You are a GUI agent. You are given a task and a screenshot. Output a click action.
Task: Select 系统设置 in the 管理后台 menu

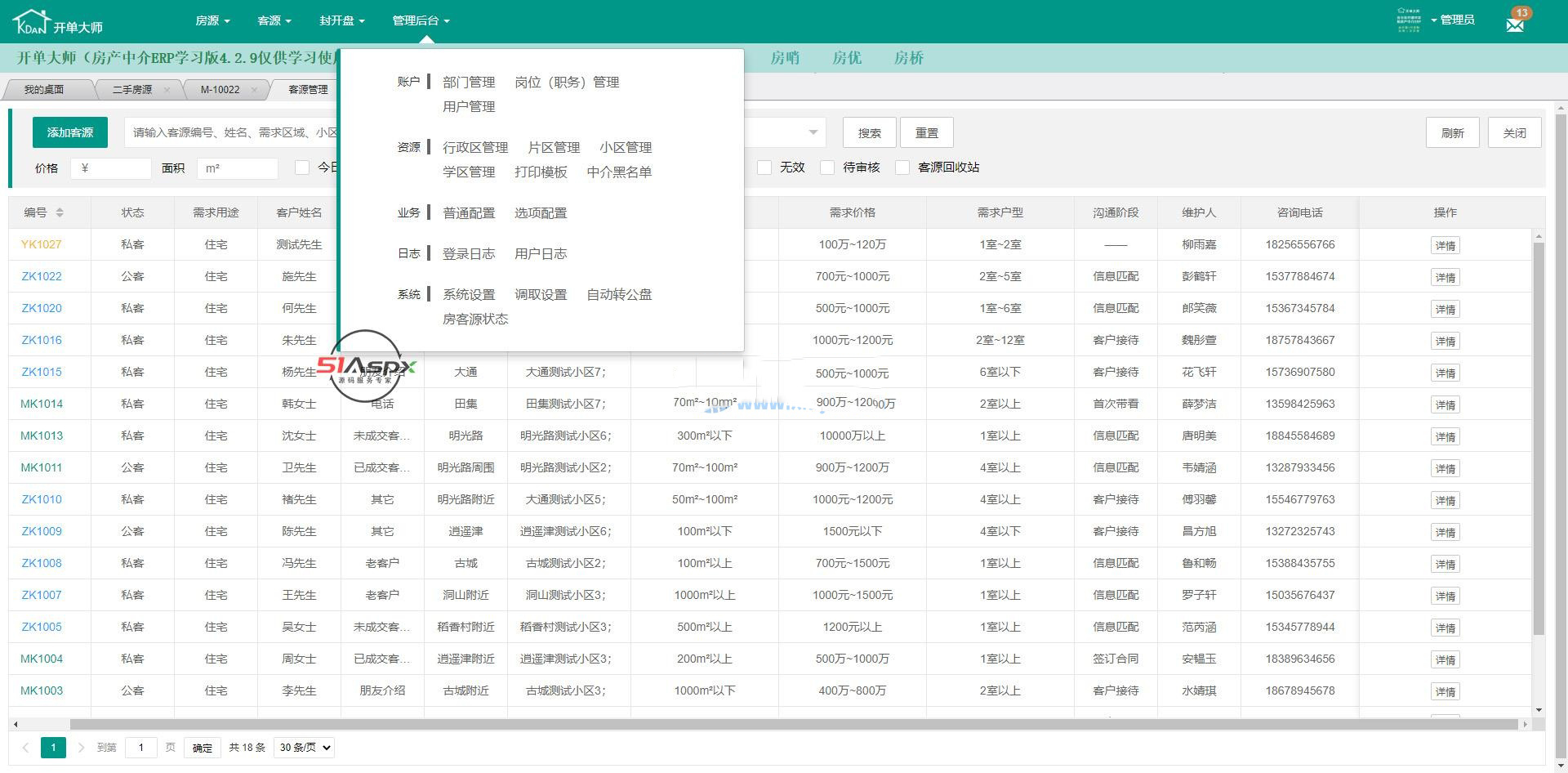tap(468, 294)
